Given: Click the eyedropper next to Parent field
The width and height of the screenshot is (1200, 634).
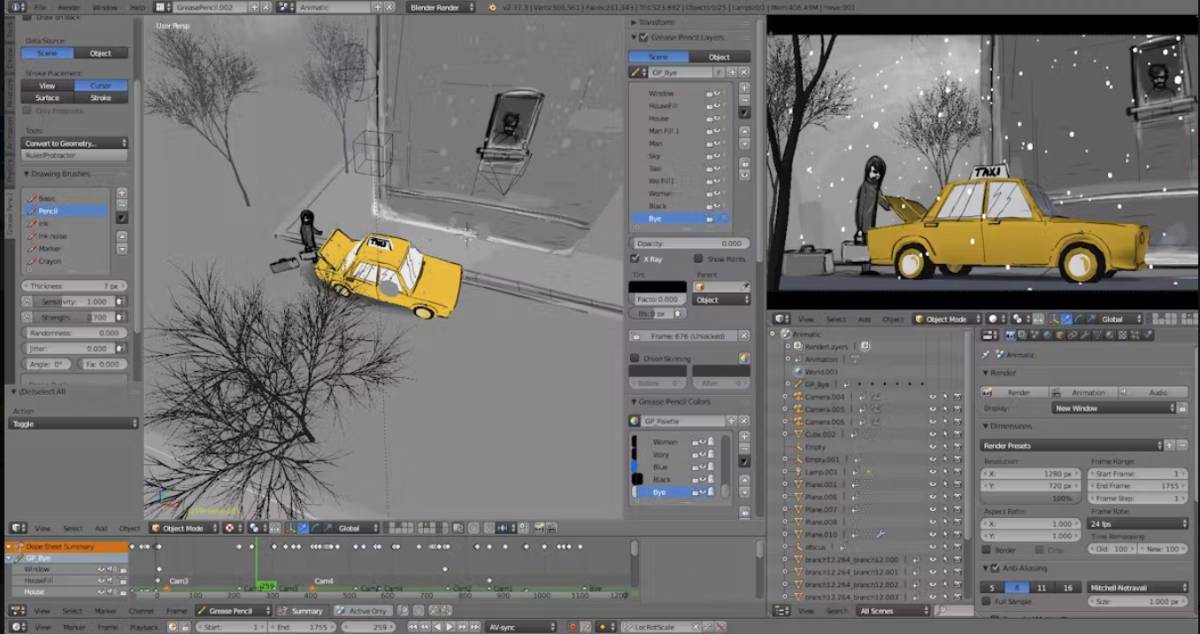Looking at the screenshot, I should click(x=746, y=287).
